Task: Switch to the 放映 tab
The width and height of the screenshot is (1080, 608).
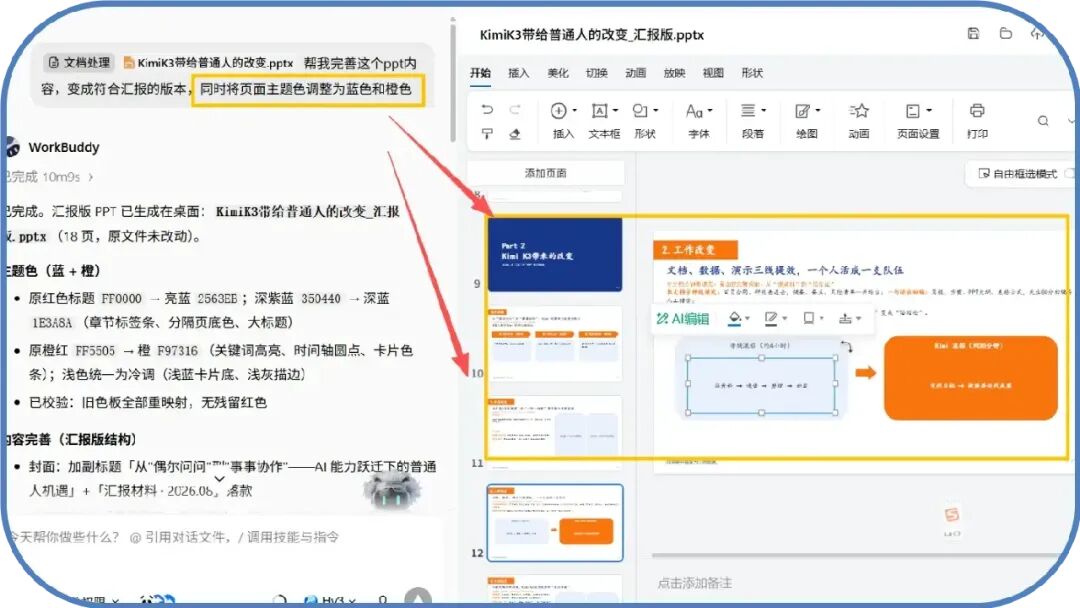Action: tap(674, 73)
